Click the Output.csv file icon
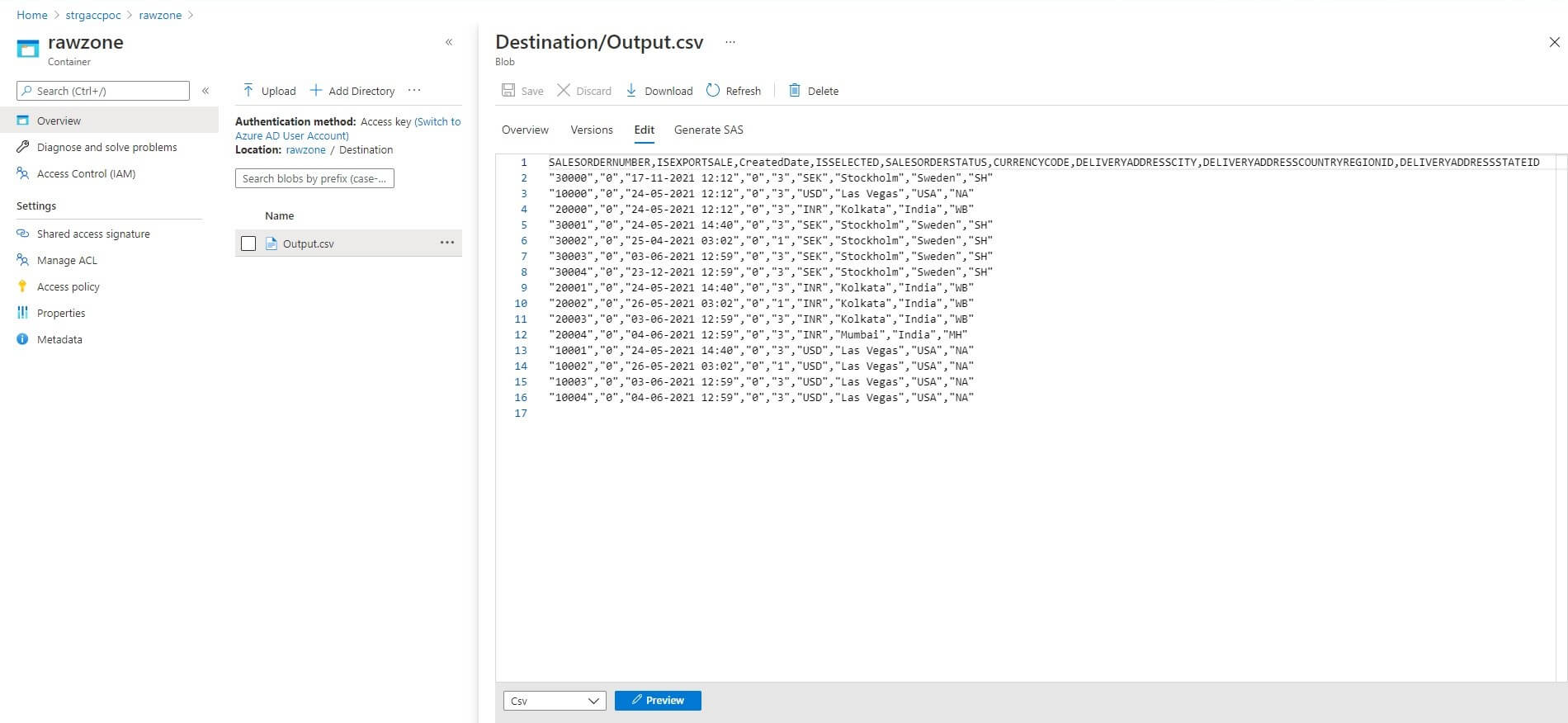This screenshot has width=1568, height=723. pyautogui.click(x=271, y=243)
